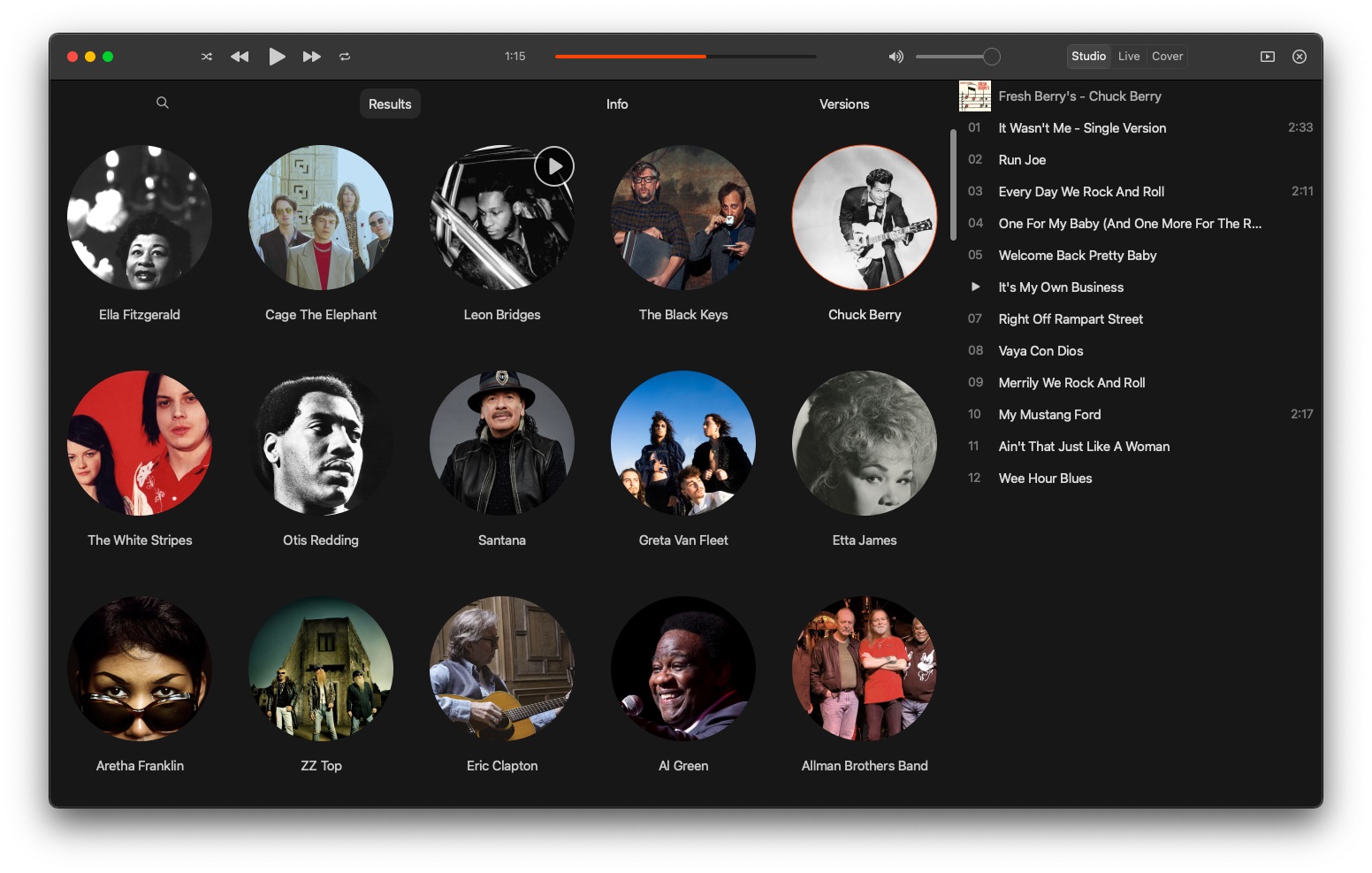Click the circled X icon in toolbar
1372x873 pixels.
click(1300, 57)
